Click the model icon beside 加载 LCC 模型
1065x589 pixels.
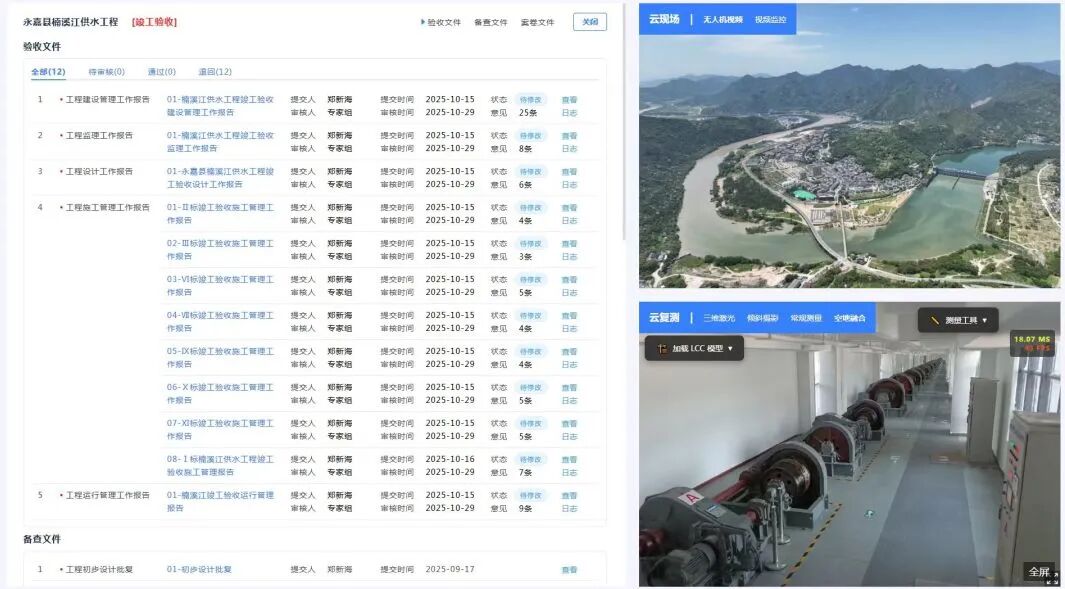pos(662,349)
